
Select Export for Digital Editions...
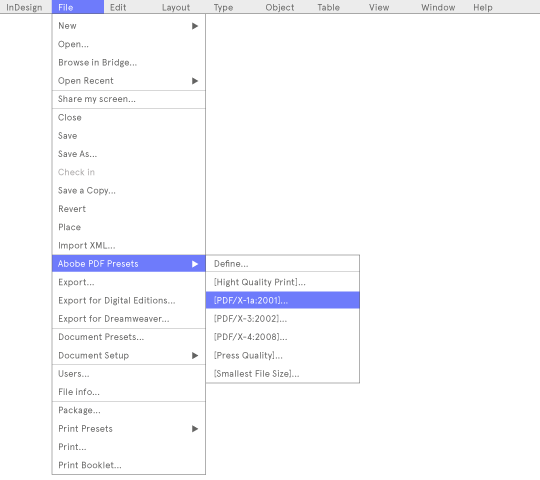tap(129, 300)
